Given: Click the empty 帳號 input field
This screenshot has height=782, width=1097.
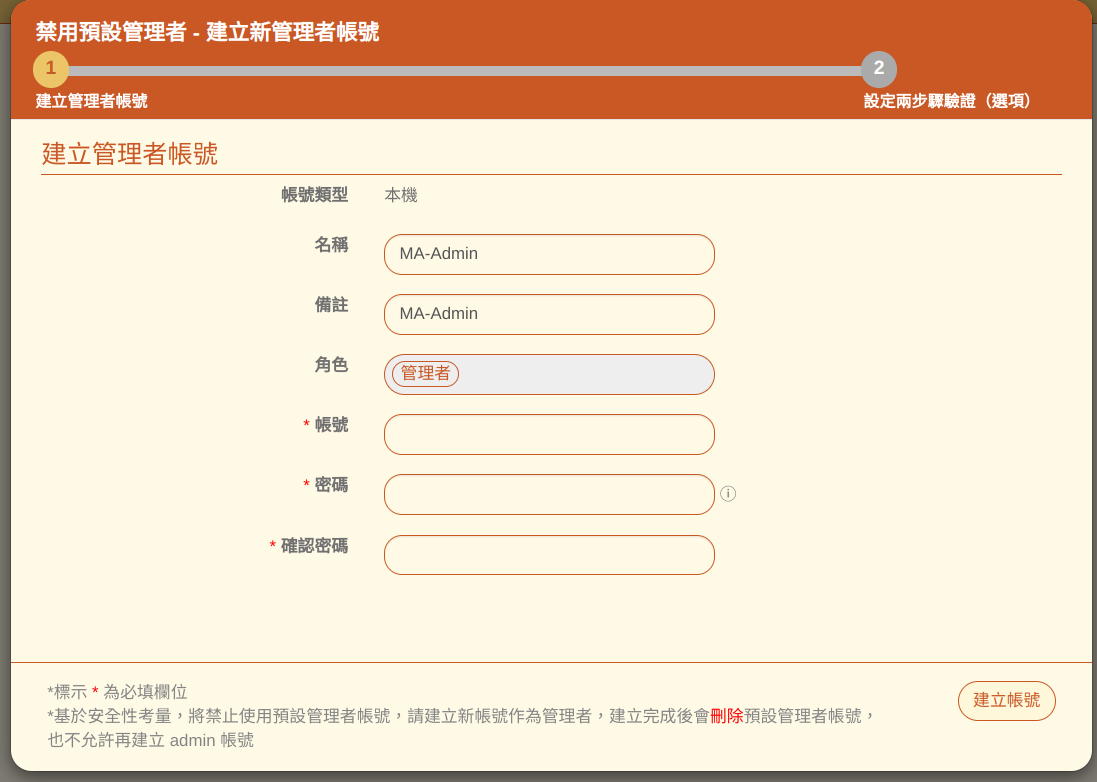Looking at the screenshot, I should (549, 434).
